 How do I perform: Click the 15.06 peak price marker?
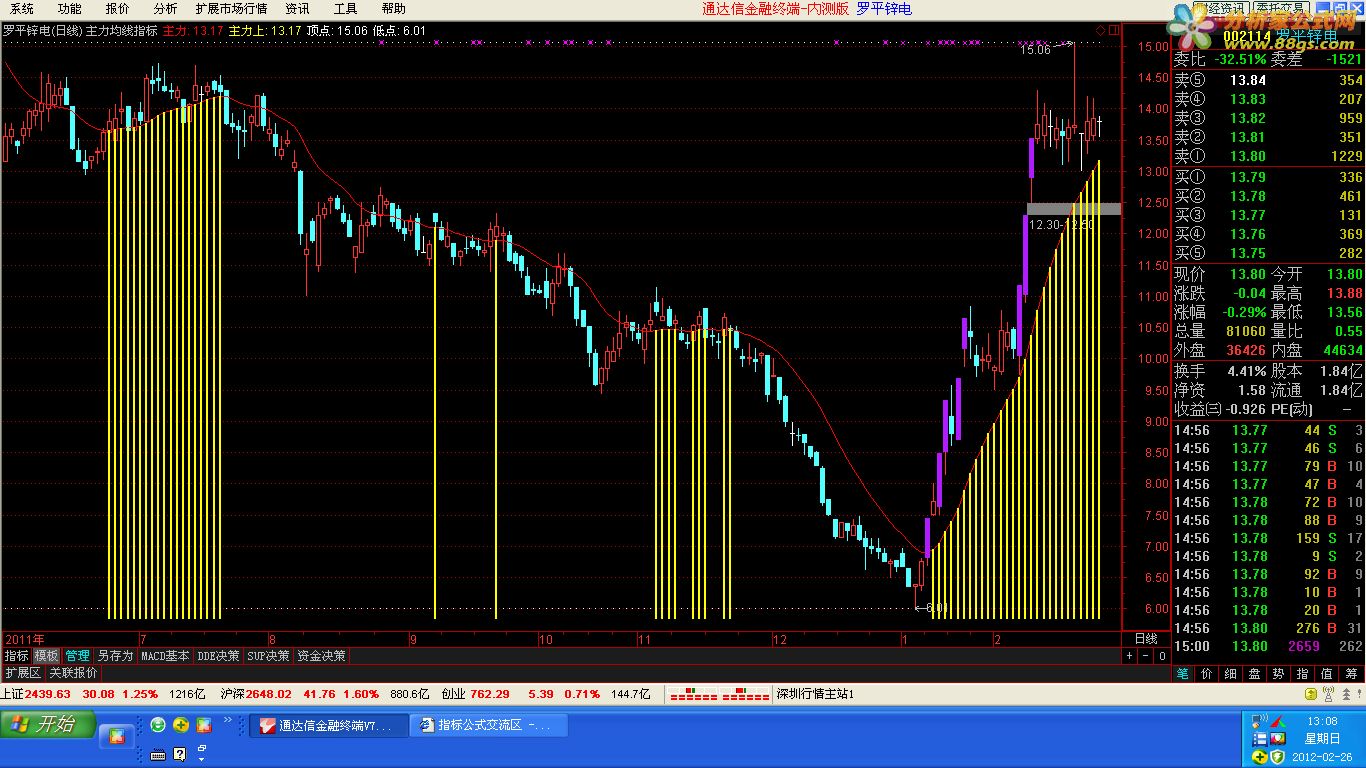point(1035,49)
